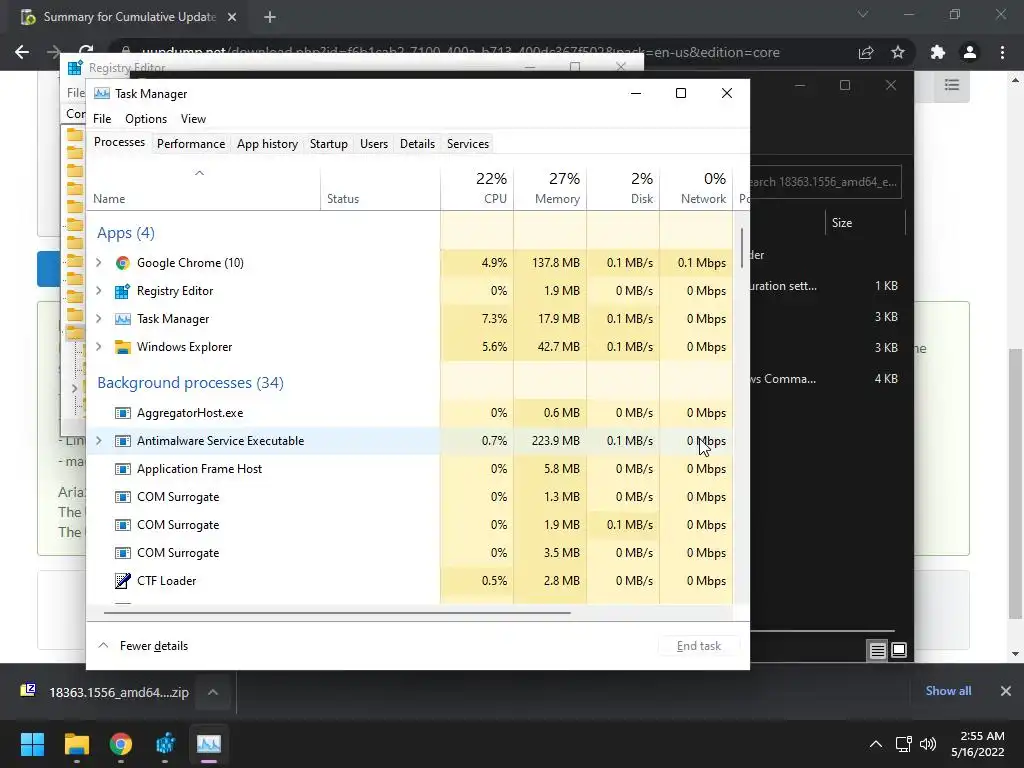Click the Explorer search box
1024x768 pixels.
(825, 182)
